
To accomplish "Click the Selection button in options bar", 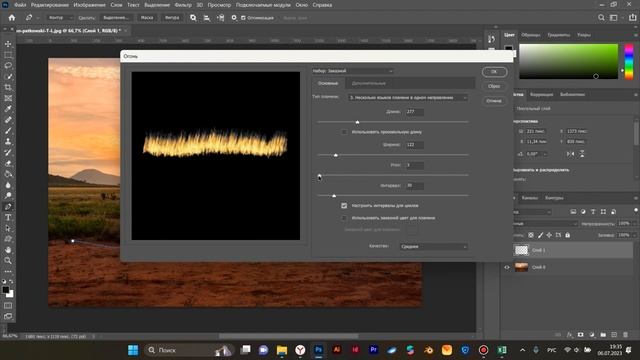I will tap(116, 18).
